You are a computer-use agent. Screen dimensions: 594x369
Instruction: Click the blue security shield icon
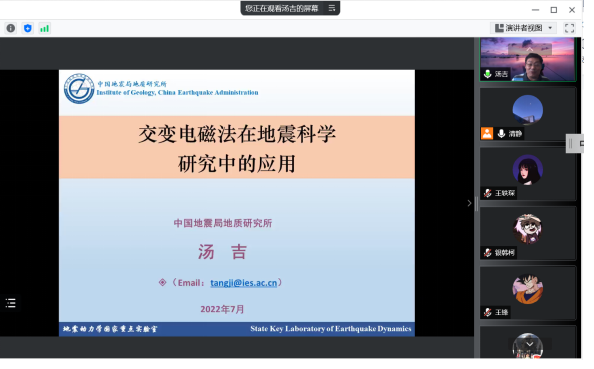coord(28,28)
